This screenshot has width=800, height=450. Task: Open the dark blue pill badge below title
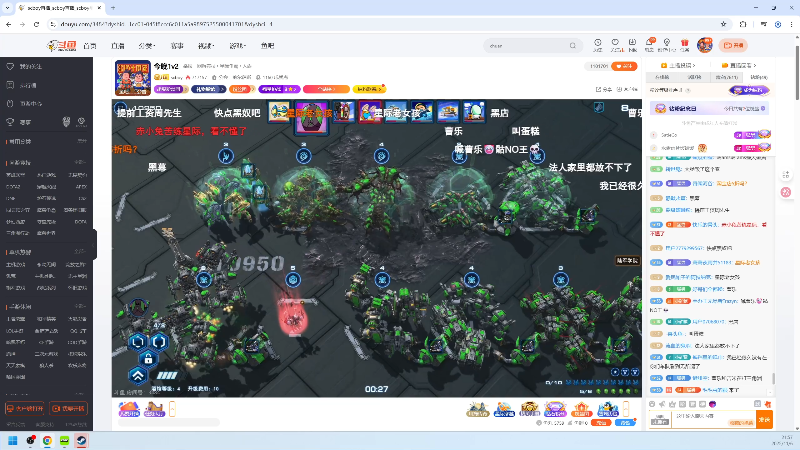(x=208, y=89)
